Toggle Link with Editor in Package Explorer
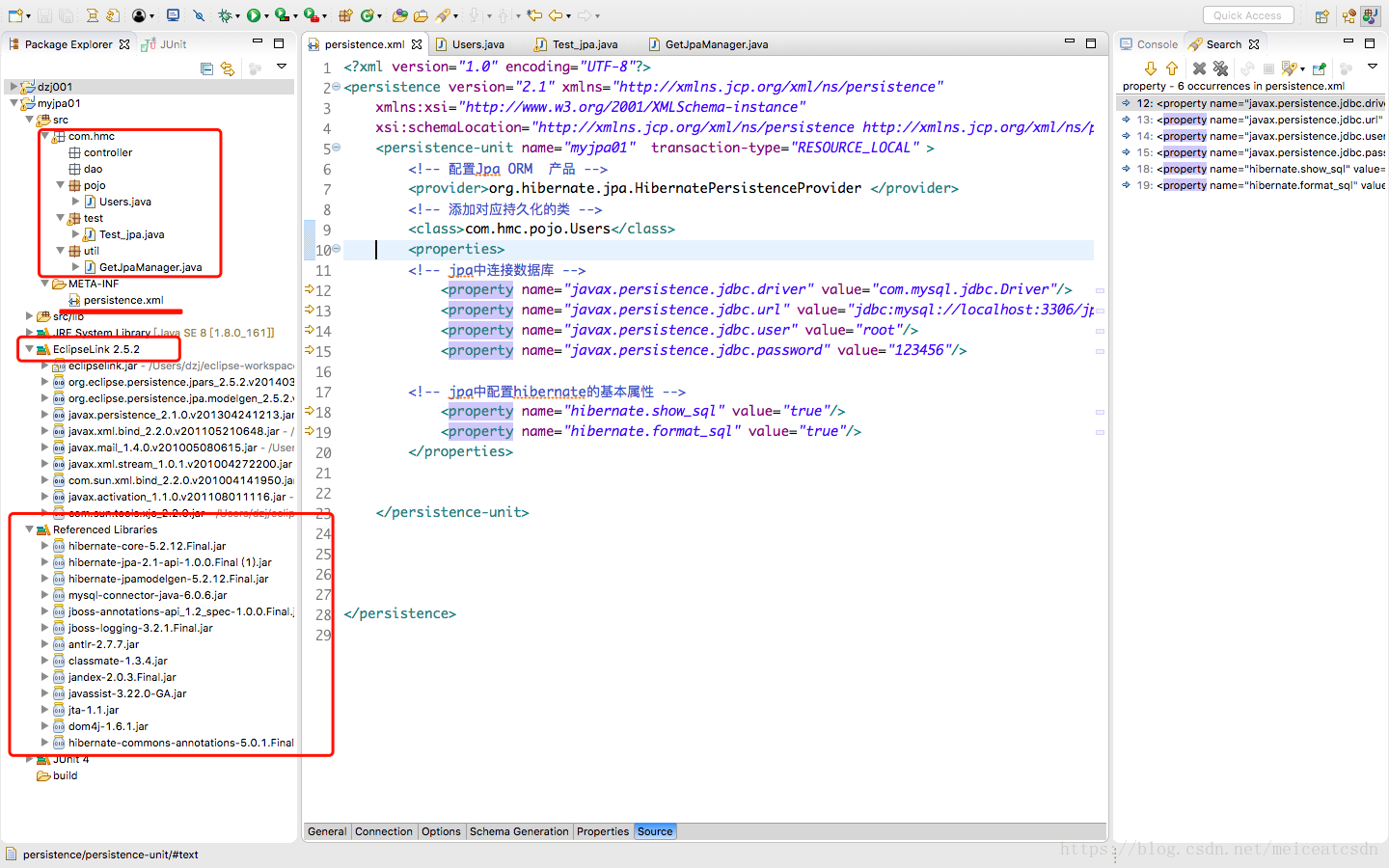Image resolution: width=1389 pixels, height=868 pixels. pyautogui.click(x=228, y=68)
